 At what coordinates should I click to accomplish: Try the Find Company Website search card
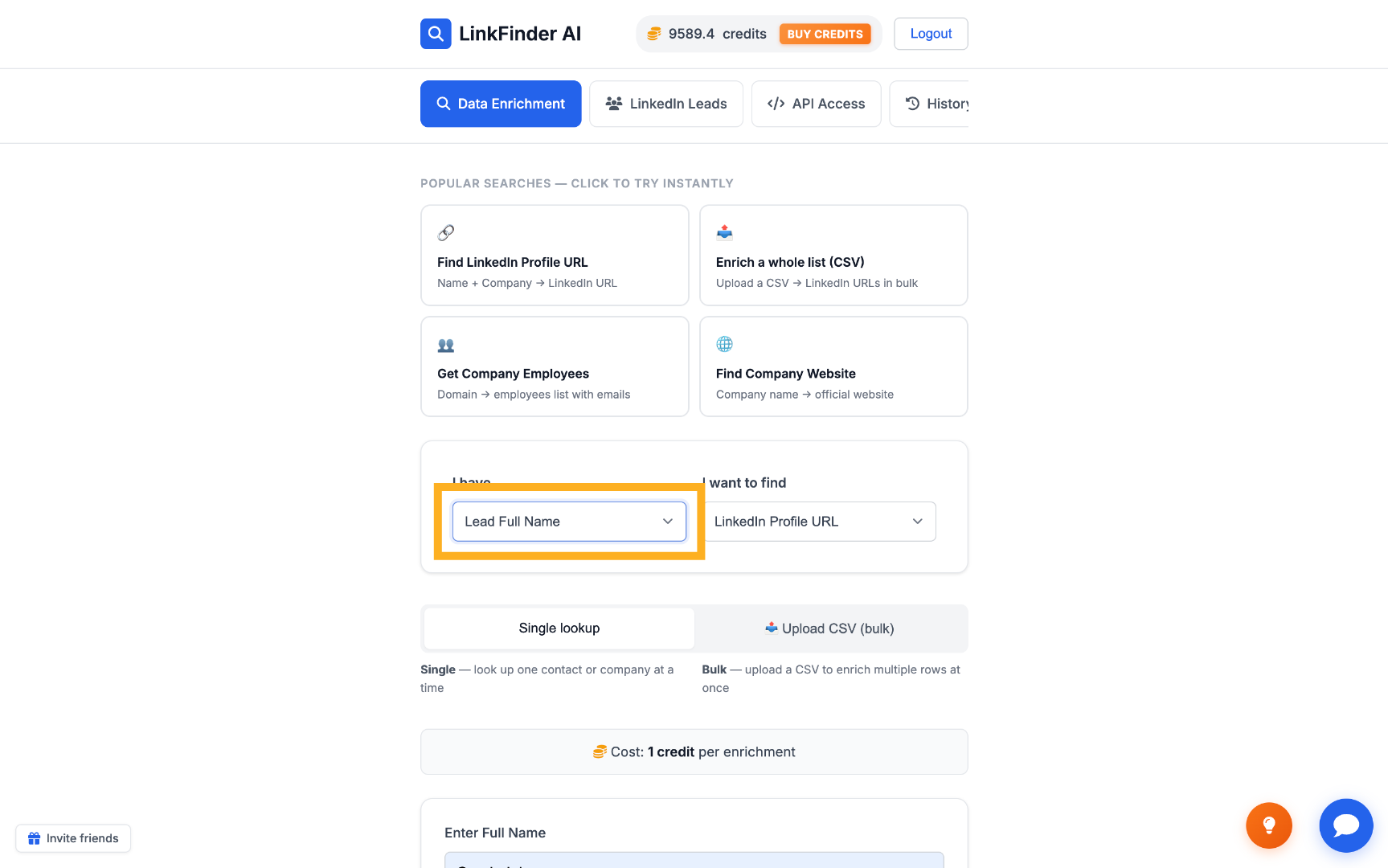pos(833,366)
